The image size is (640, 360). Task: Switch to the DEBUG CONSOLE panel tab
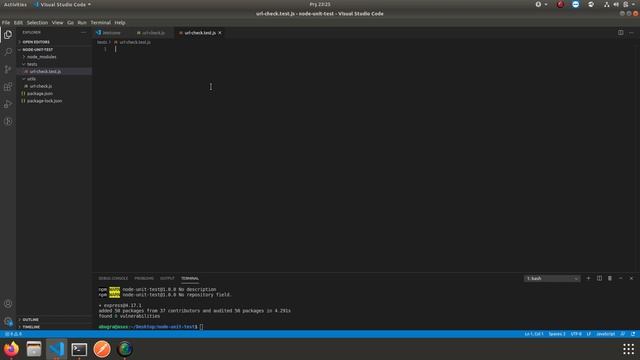(113, 278)
